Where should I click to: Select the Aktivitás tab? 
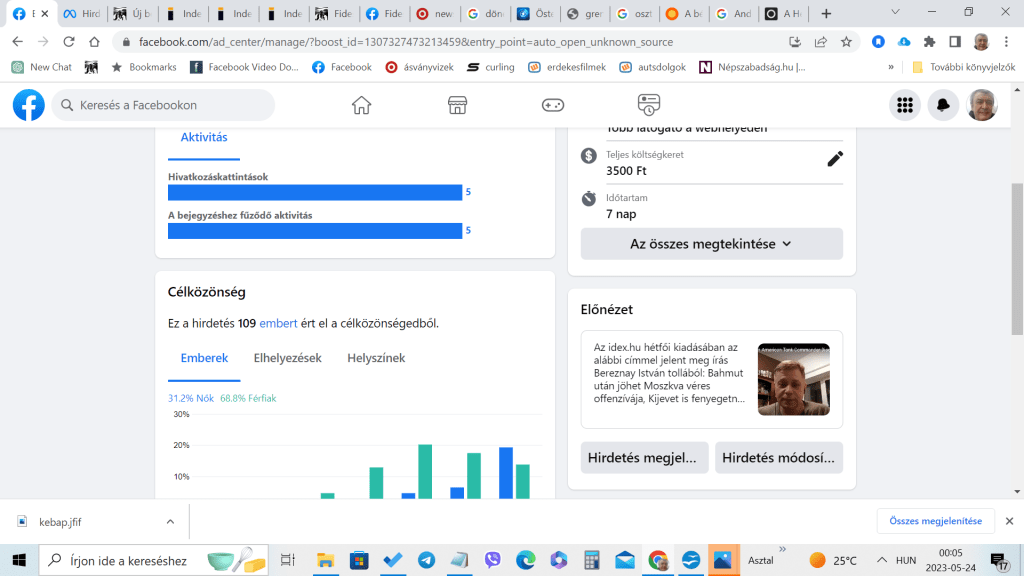[x=204, y=138]
